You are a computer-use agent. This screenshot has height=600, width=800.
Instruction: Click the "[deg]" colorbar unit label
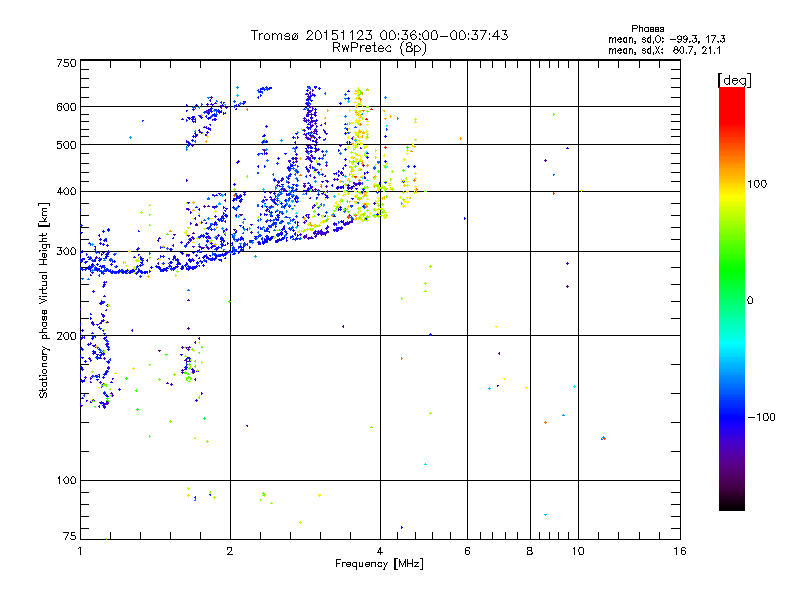pos(734,80)
